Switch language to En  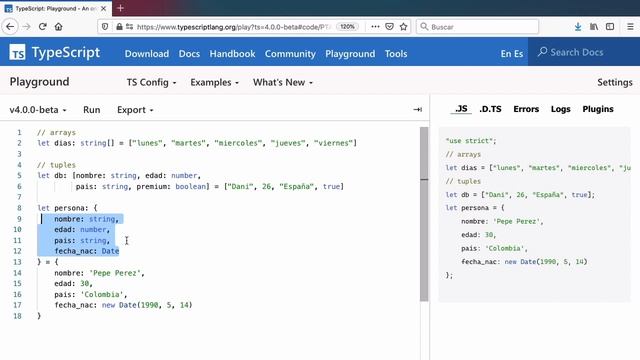pyautogui.click(x=506, y=54)
